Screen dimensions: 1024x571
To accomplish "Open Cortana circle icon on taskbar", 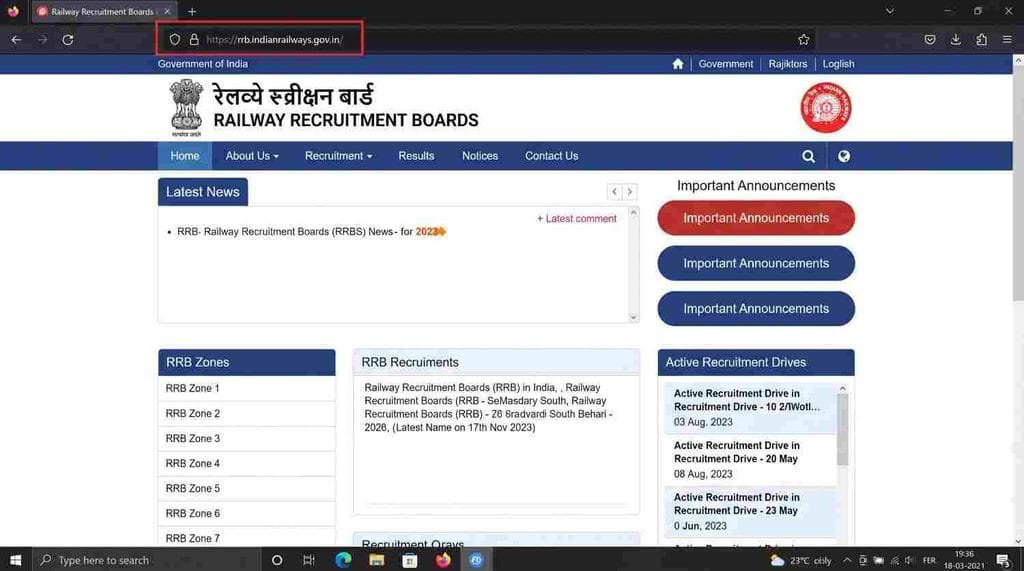I will click(277, 560).
